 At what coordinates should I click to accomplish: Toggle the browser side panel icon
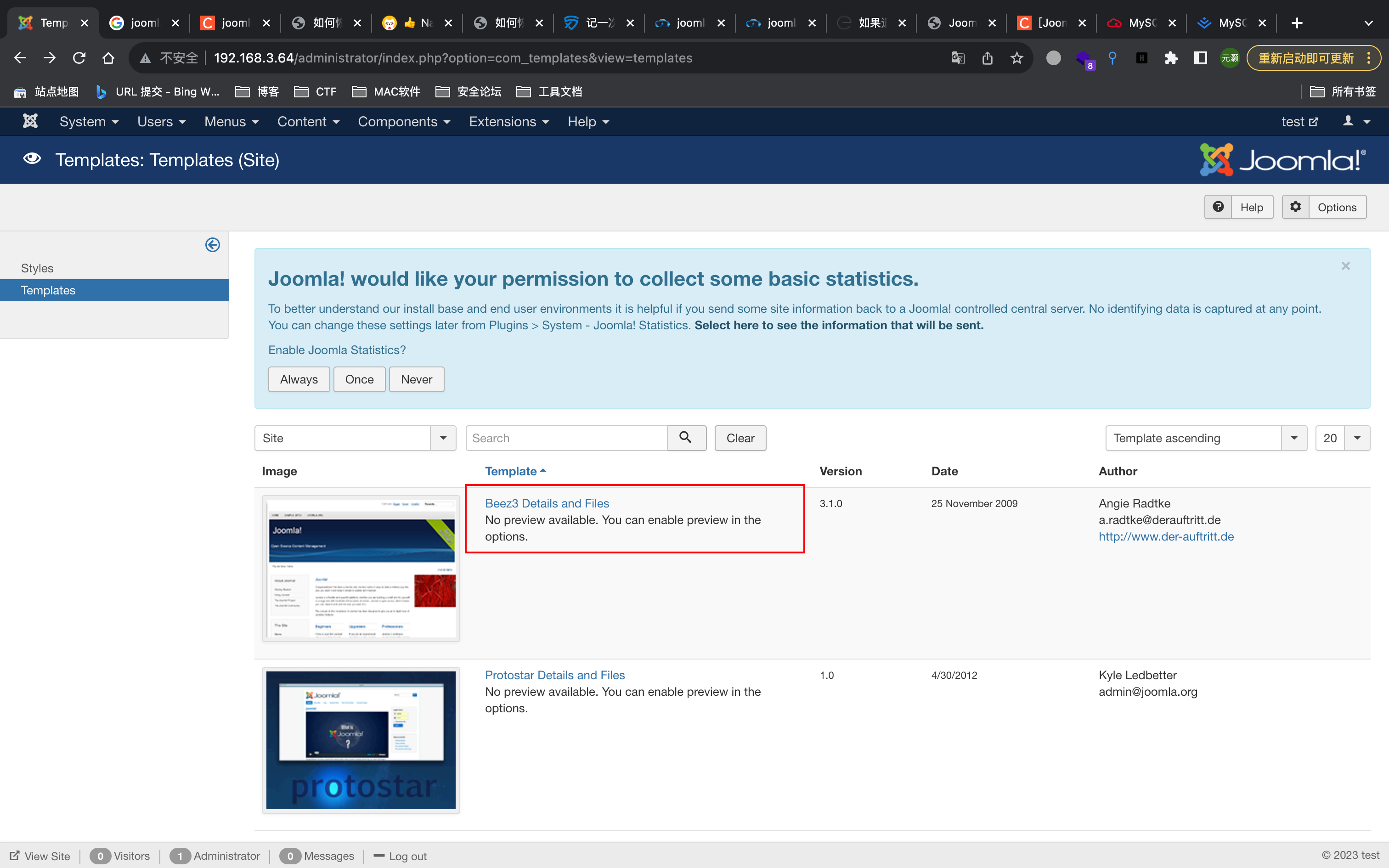click(x=1200, y=58)
